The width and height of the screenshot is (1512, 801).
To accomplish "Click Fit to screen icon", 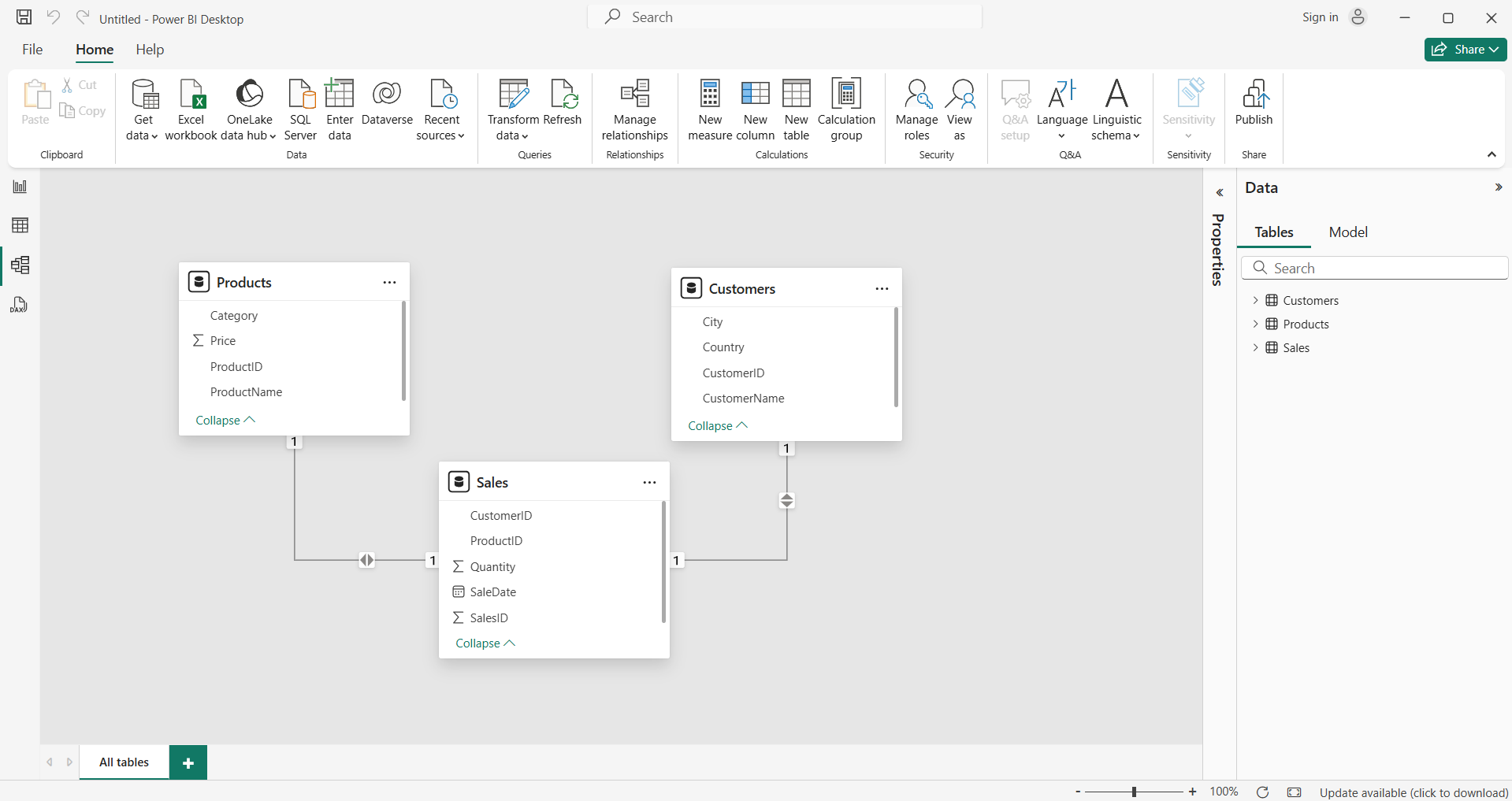I will coord(1294,792).
